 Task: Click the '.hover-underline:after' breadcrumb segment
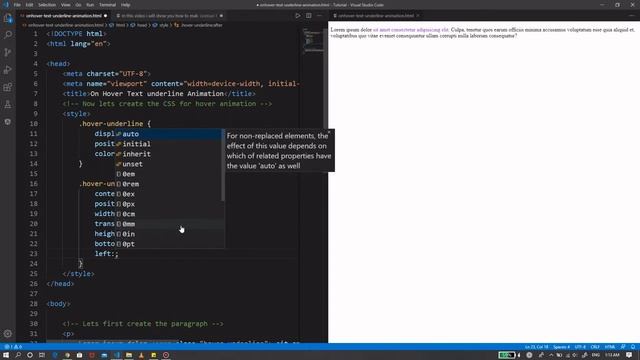point(202,25)
